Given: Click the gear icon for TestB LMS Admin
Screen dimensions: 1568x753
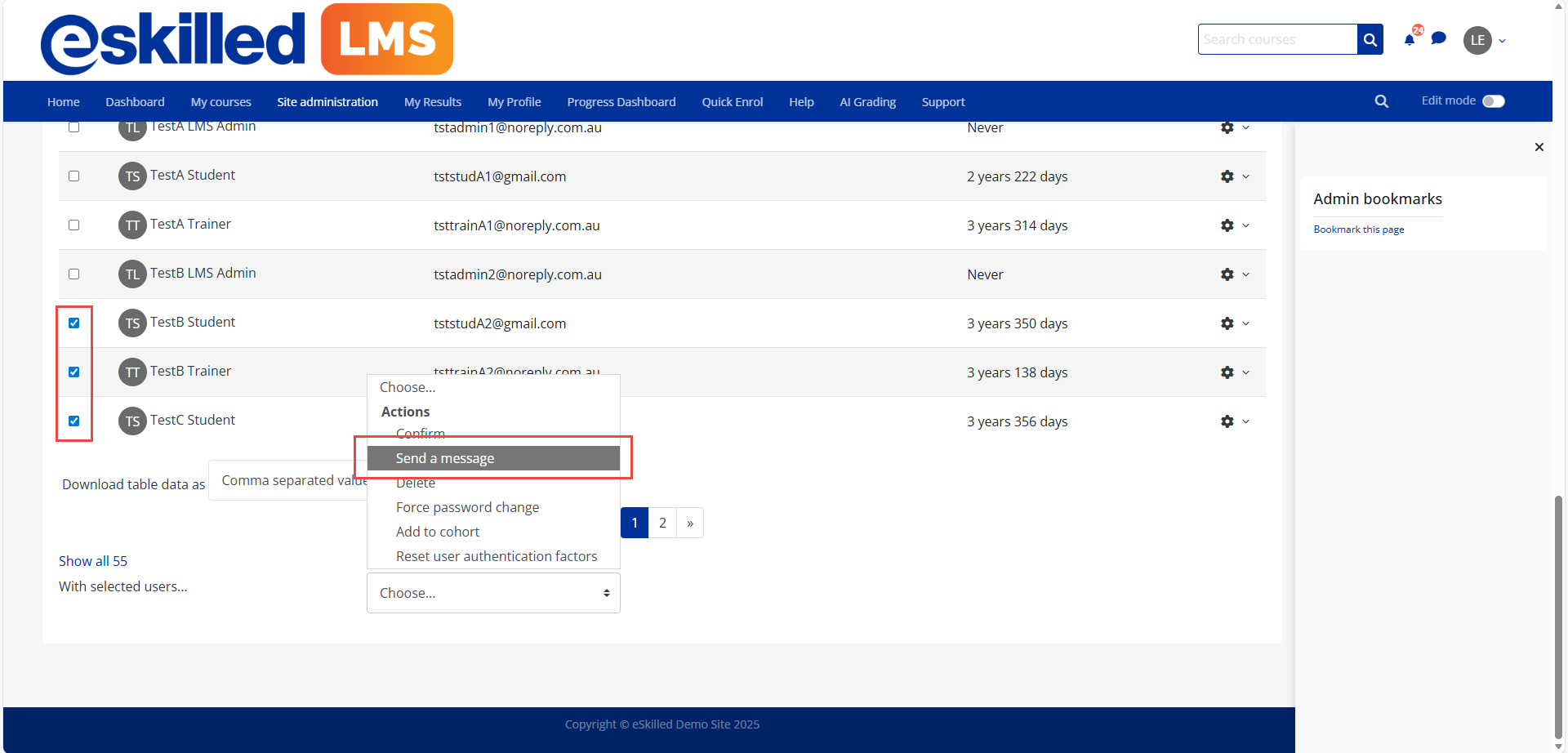Looking at the screenshot, I should [1227, 274].
